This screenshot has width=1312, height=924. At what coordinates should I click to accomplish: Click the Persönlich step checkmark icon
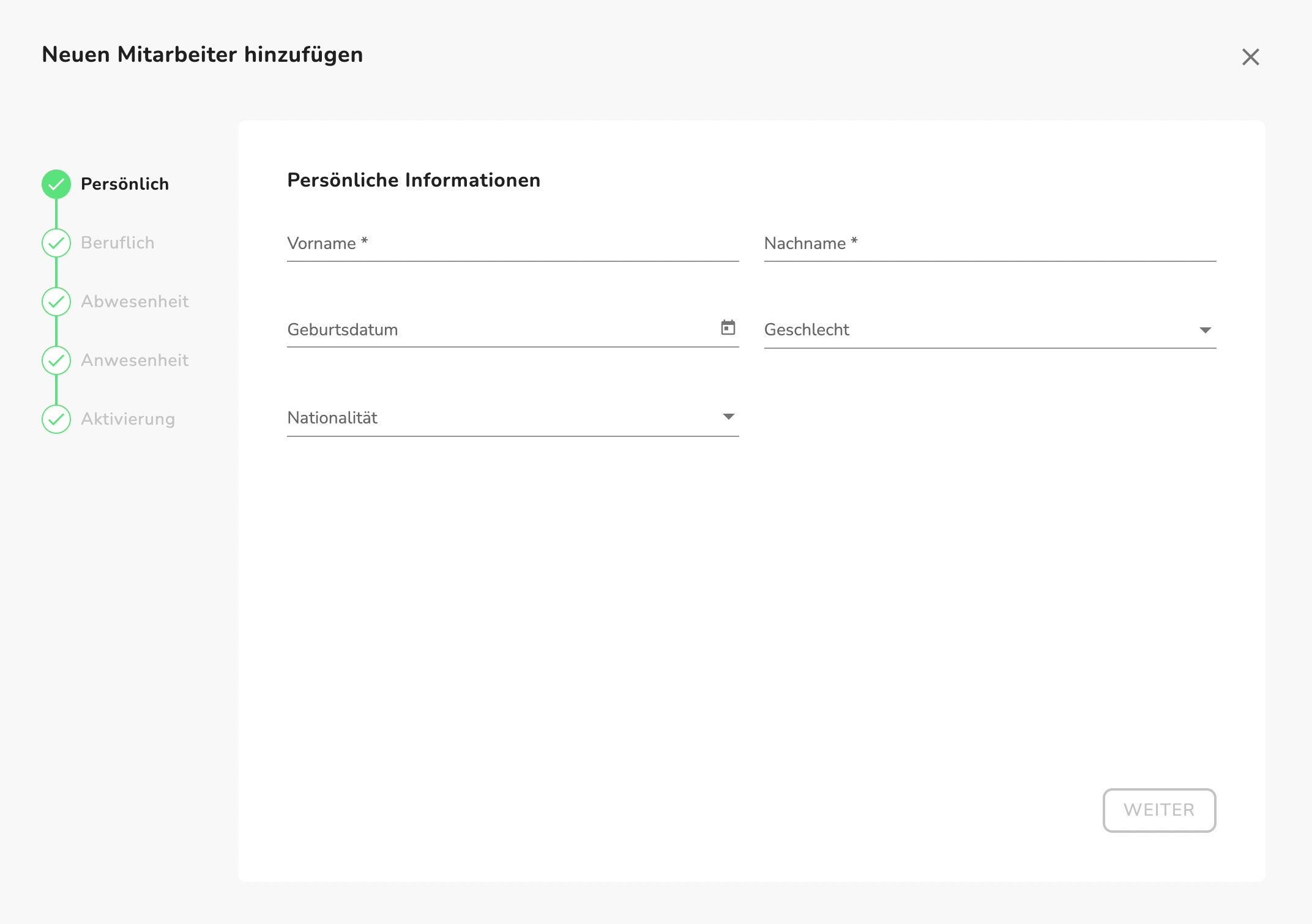pyautogui.click(x=56, y=184)
